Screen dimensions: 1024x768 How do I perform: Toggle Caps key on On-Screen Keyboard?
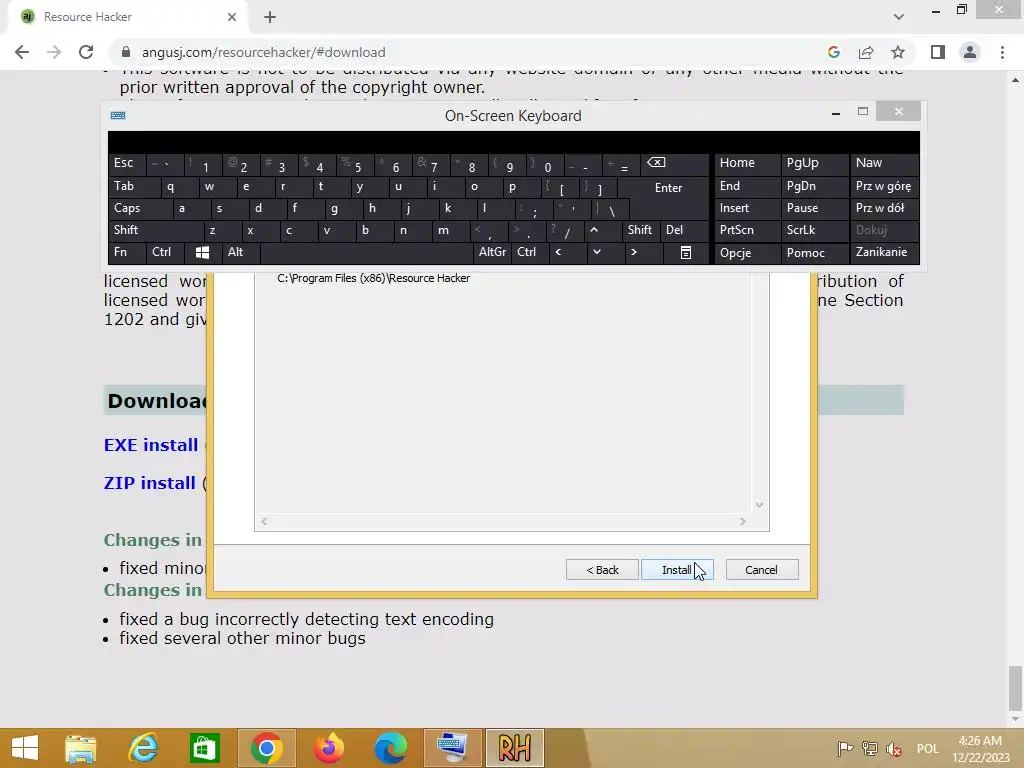141,208
